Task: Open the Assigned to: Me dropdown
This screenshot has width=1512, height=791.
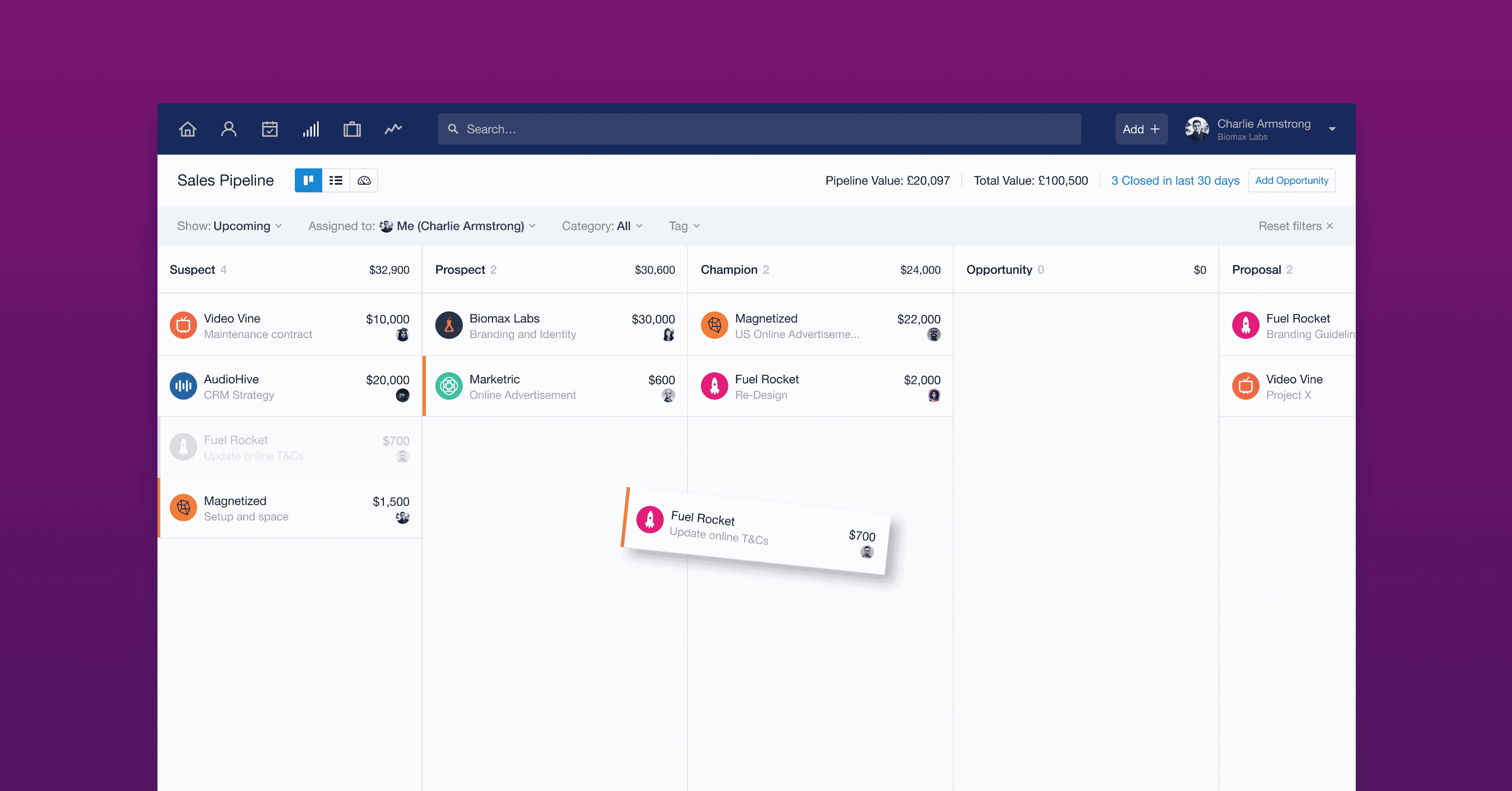Action: click(421, 226)
